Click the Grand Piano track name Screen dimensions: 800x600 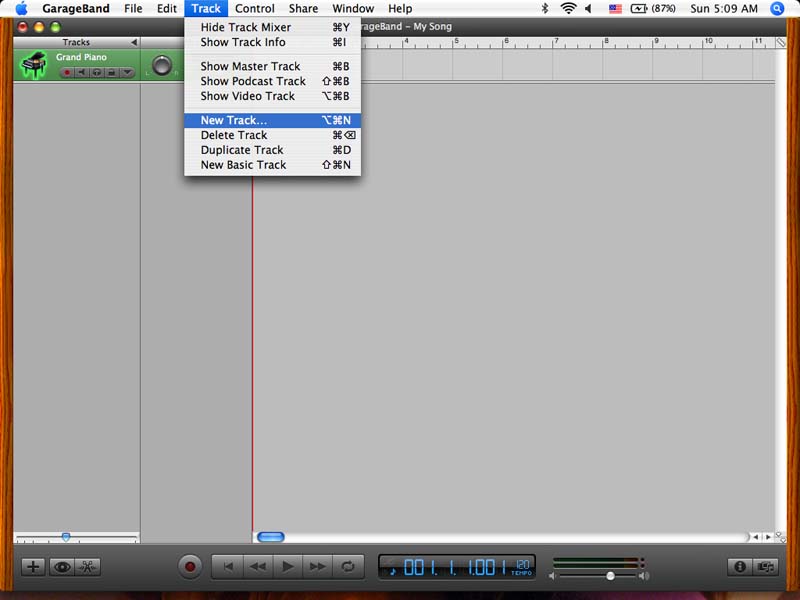pyautogui.click(x=81, y=57)
